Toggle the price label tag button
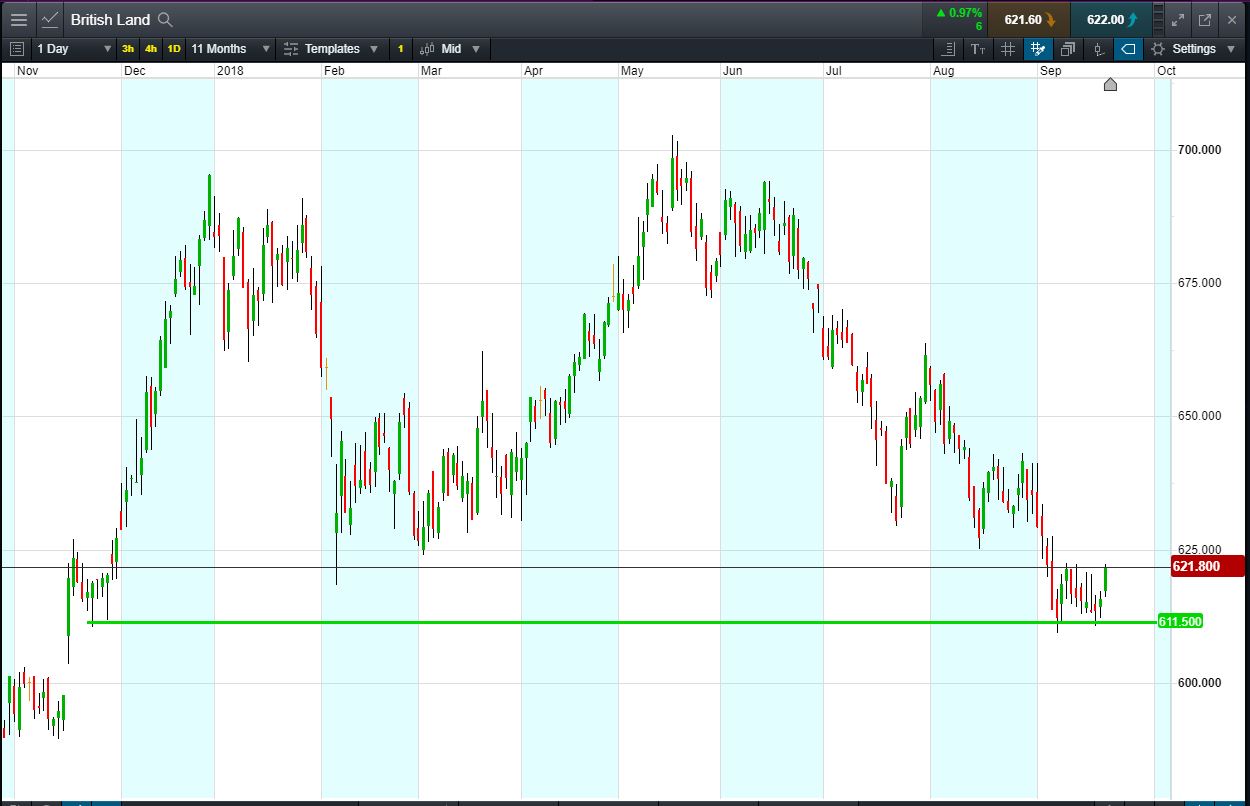Viewport: 1250px width, 806px height. 1128,49
